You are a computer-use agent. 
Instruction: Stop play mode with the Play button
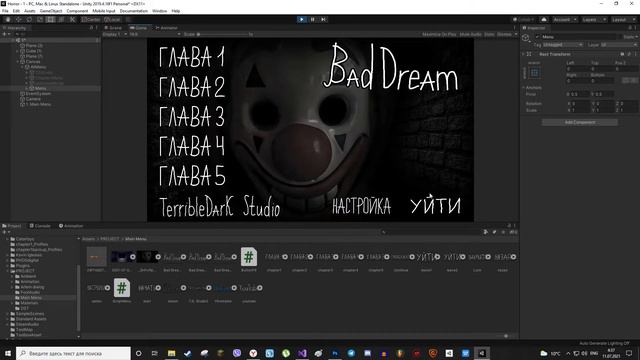302,19
